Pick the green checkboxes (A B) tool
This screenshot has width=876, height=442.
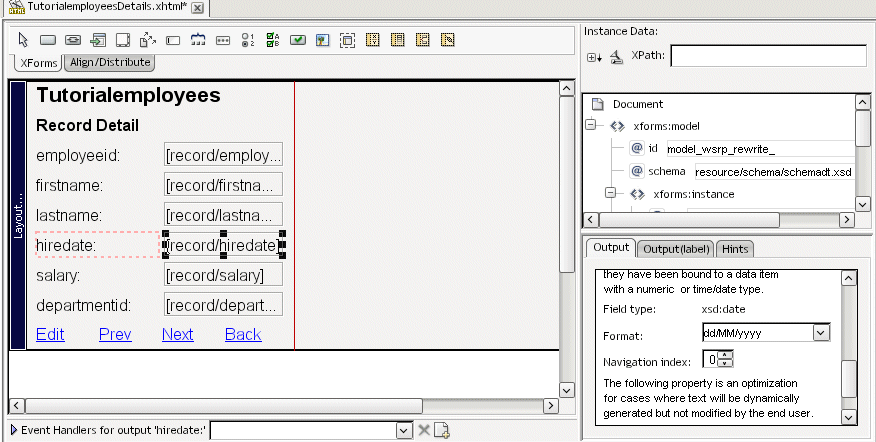[273, 40]
